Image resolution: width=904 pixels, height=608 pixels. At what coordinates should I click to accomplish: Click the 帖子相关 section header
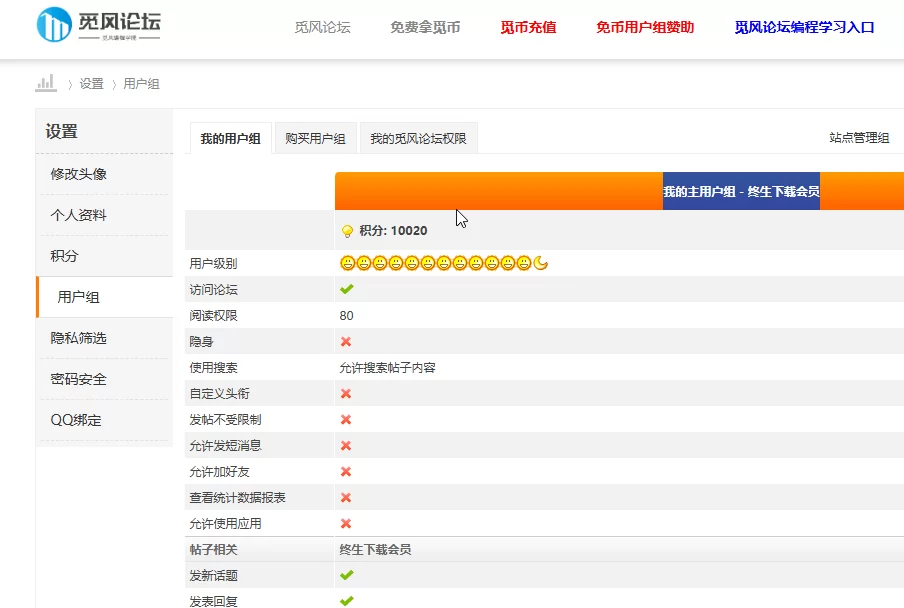pos(213,549)
